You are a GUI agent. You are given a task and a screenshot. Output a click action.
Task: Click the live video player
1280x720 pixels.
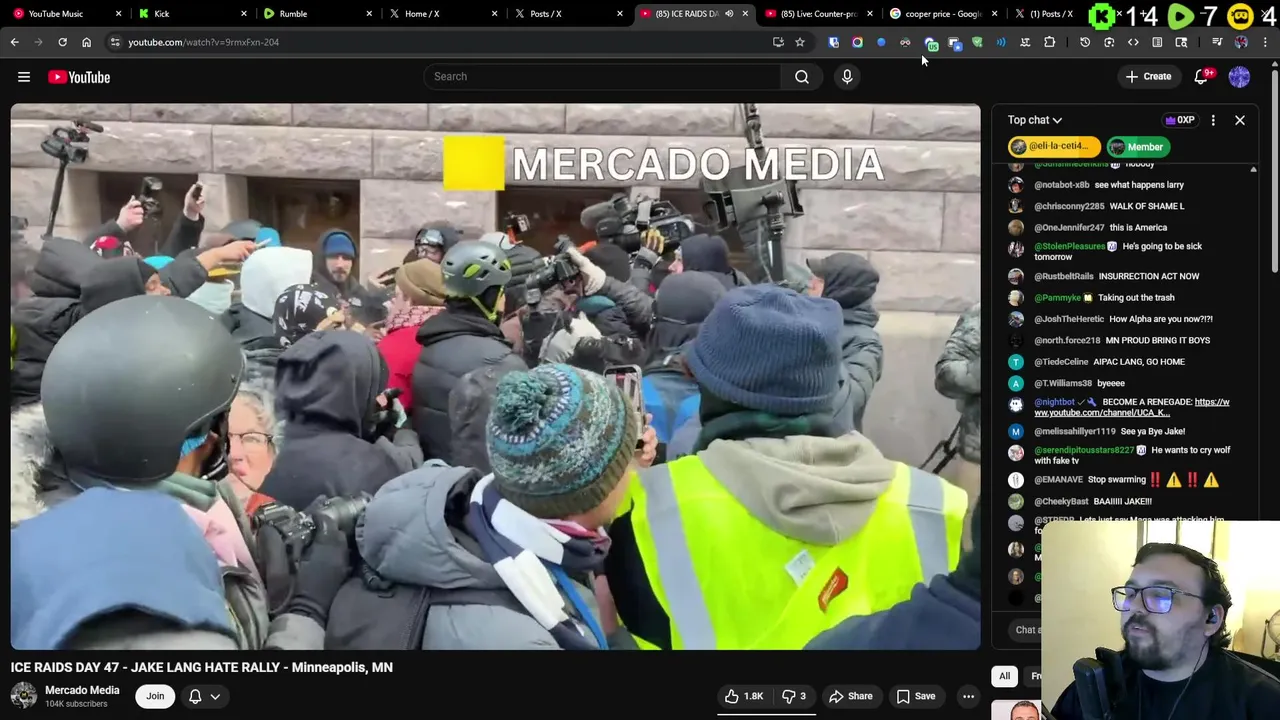click(x=495, y=377)
